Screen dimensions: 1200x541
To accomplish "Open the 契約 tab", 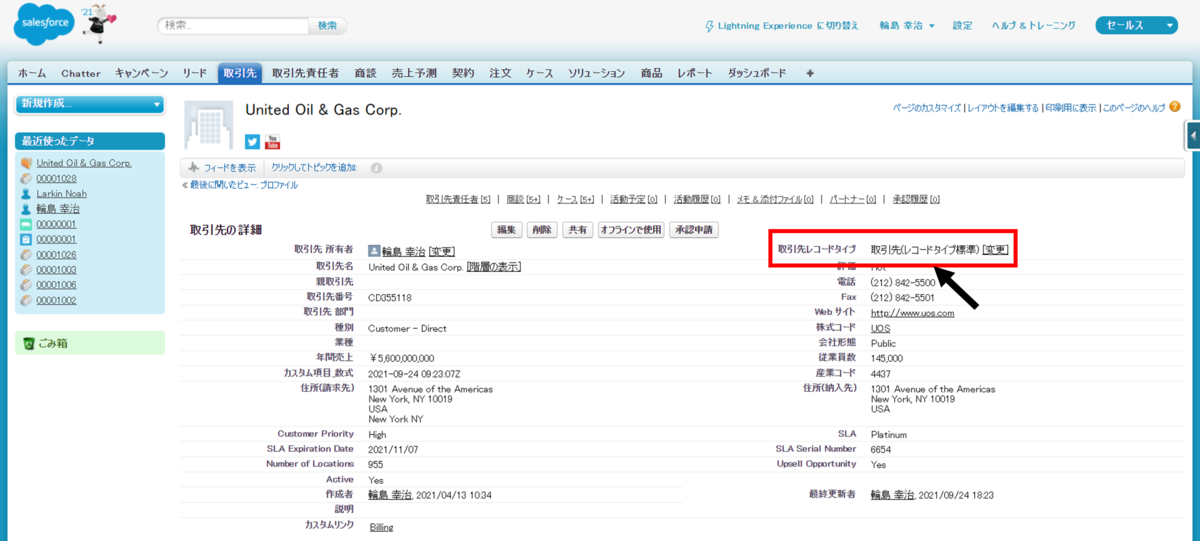I will tap(463, 73).
